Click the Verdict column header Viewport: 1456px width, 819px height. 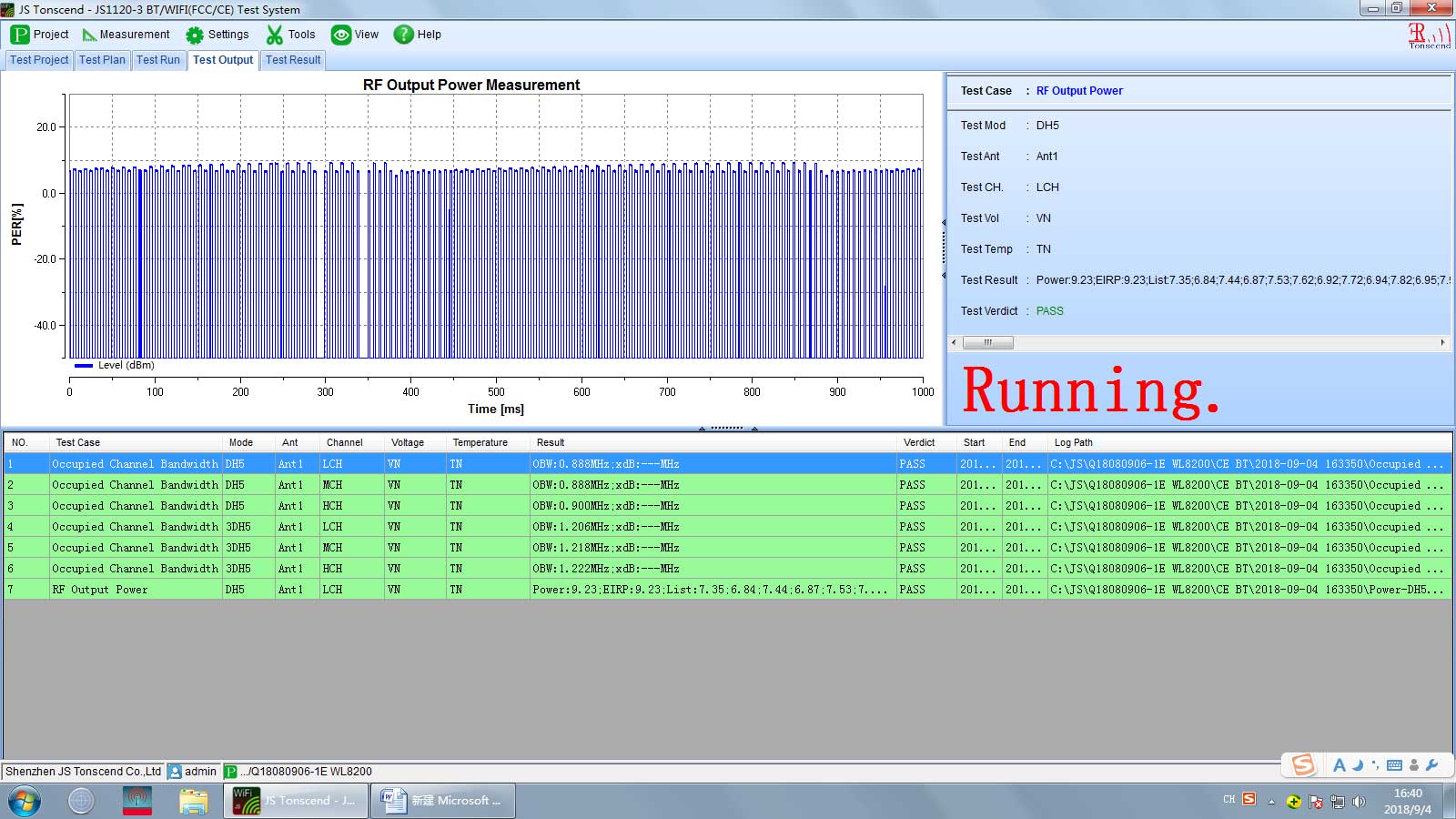click(x=919, y=443)
